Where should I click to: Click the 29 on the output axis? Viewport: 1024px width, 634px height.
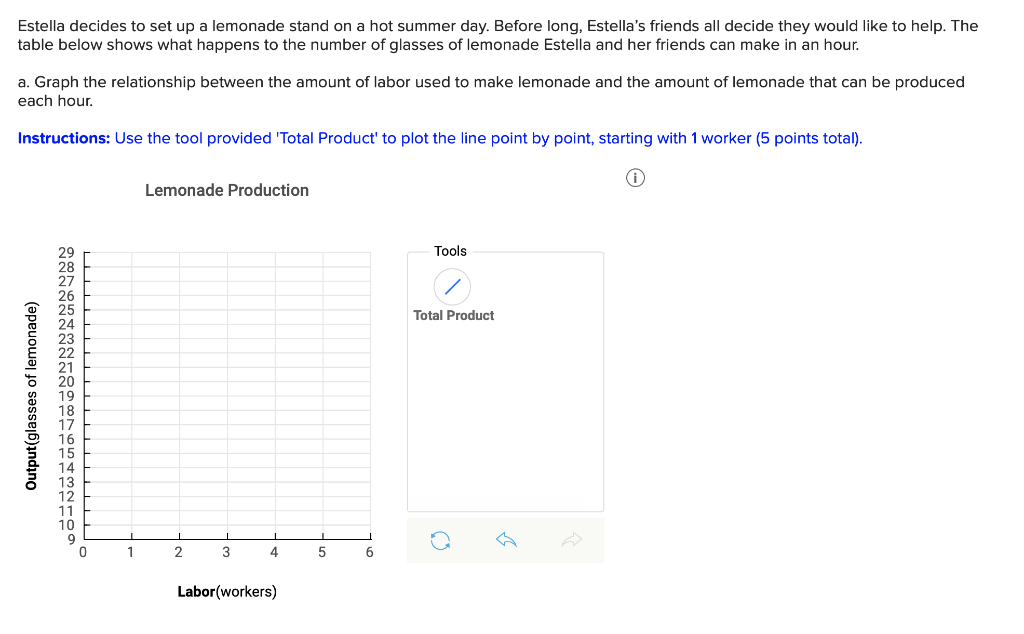pos(67,253)
